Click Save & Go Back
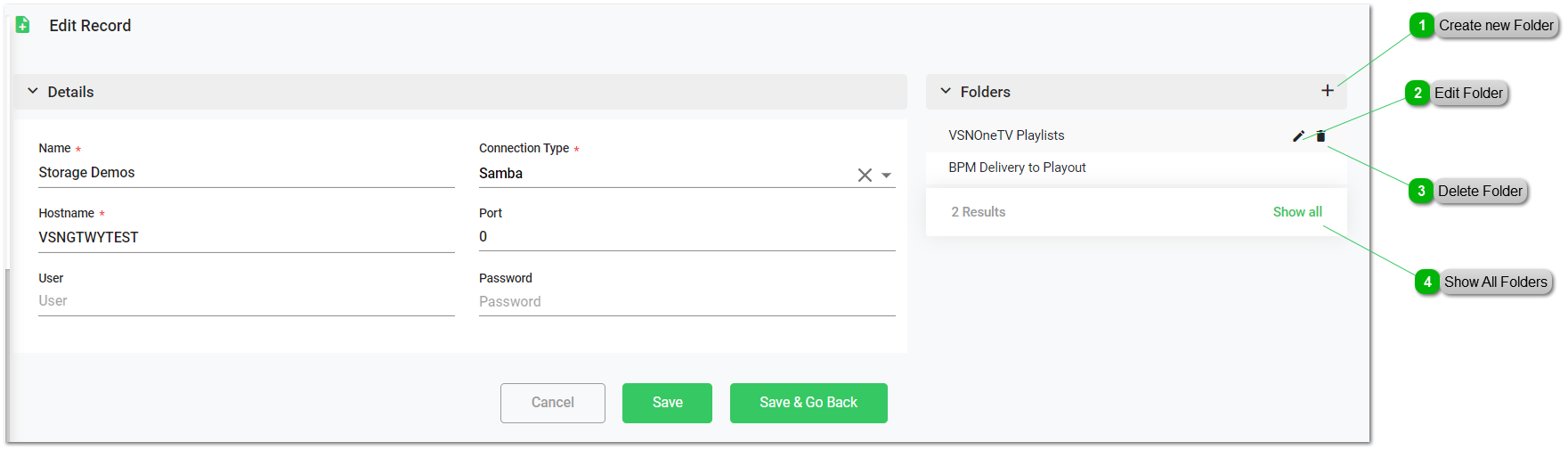This screenshot has width=1568, height=450. [x=808, y=403]
